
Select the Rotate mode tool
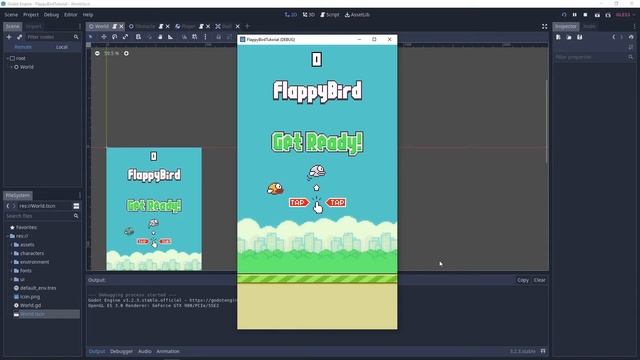point(115,37)
